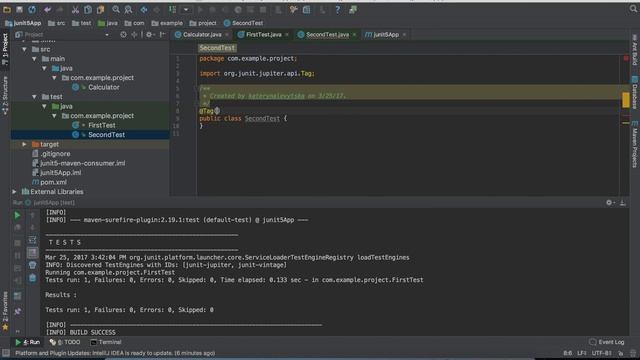640x360 pixels.
Task: Click the Replace icon in the toolbar
Action: (128, 9)
